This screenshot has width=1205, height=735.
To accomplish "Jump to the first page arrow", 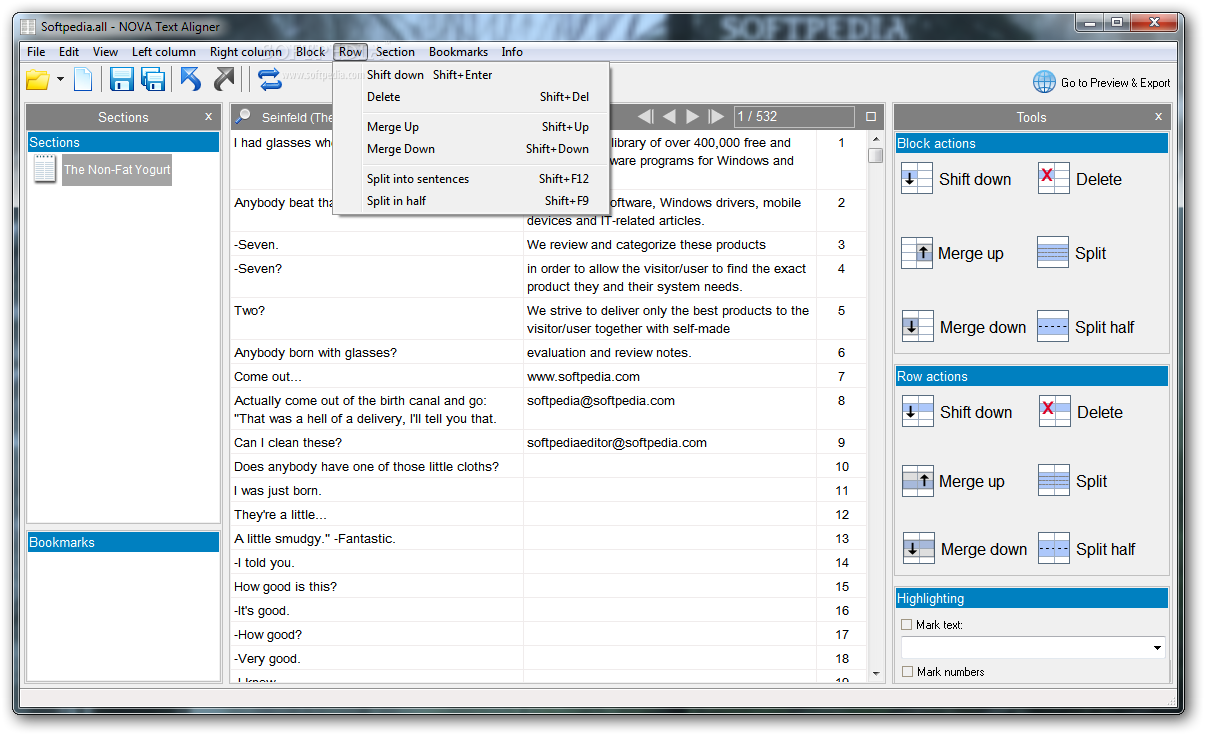I will (646, 117).
